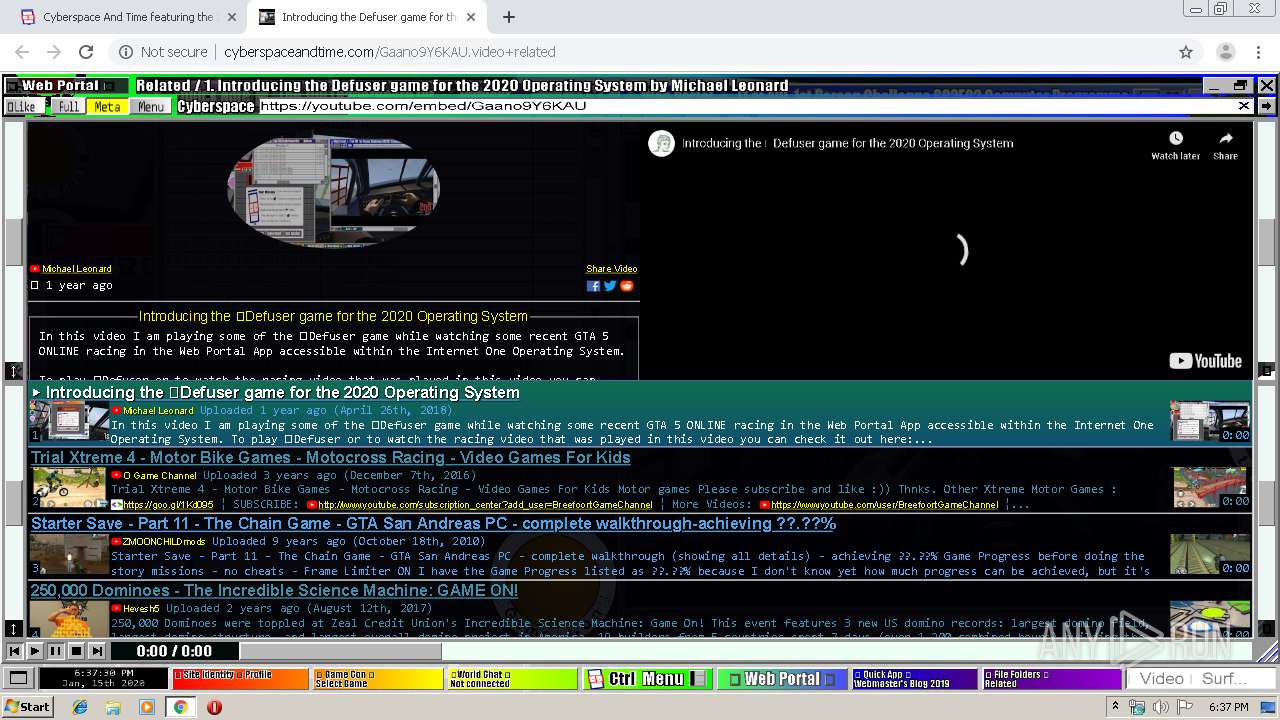Click the YouTube Share arrow icon
Viewport: 1280px width, 720px height.
click(x=1225, y=145)
